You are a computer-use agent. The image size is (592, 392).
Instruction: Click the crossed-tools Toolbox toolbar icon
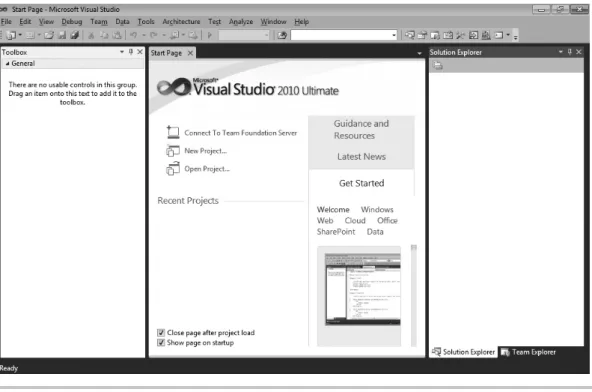pos(460,35)
